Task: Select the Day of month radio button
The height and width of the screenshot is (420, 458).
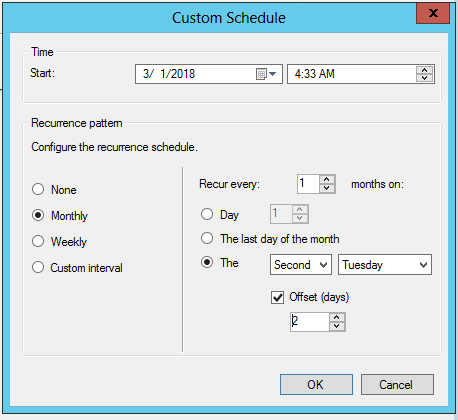Action: 207,214
